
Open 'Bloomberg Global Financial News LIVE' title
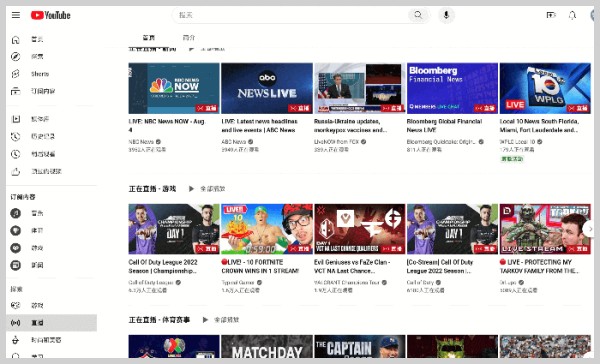pos(445,126)
